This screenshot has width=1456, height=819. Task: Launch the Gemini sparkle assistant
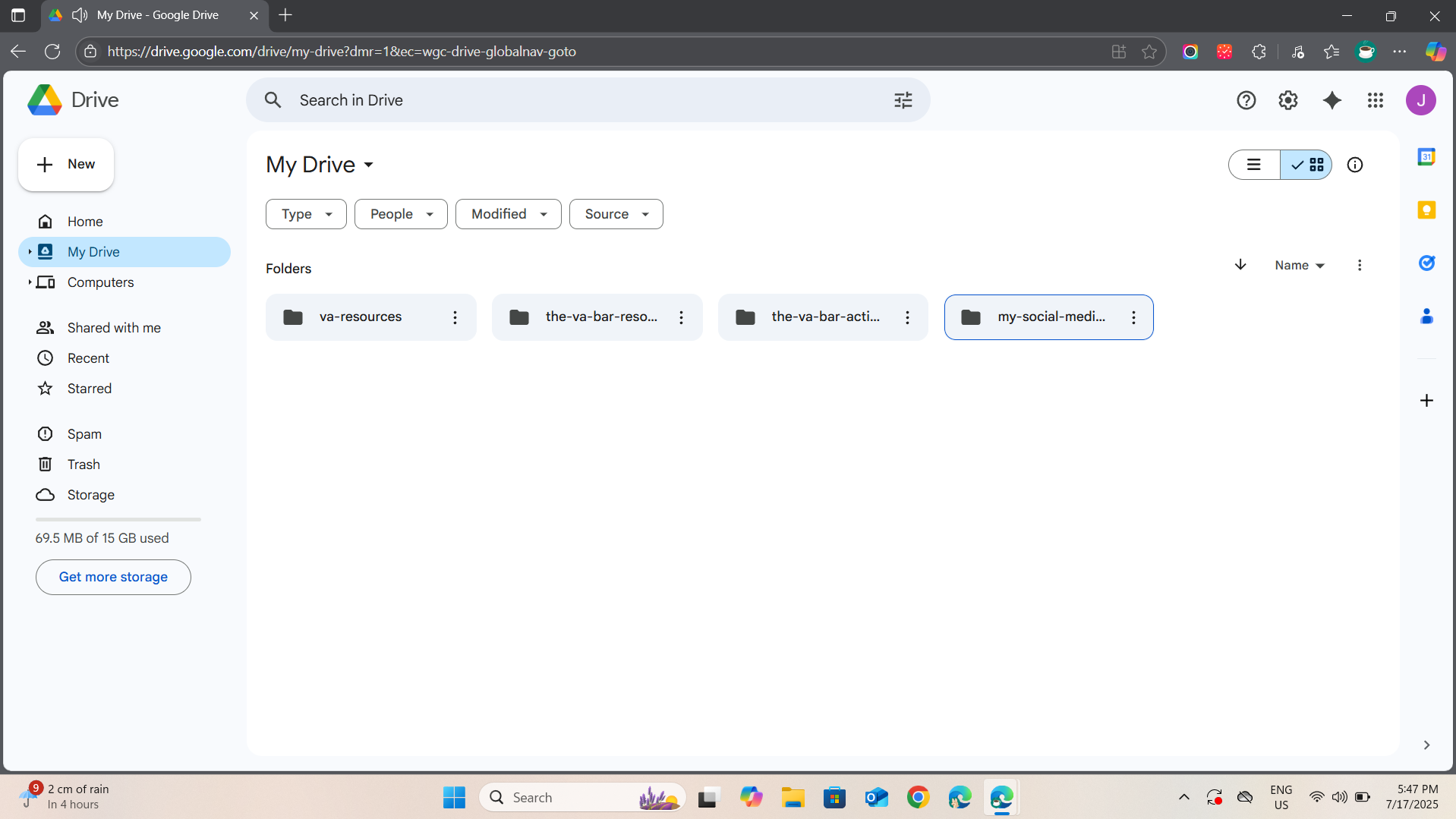(x=1332, y=100)
